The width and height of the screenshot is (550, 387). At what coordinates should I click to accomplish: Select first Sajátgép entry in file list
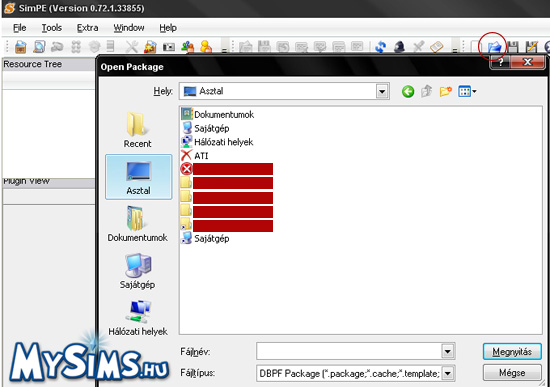pos(206,128)
